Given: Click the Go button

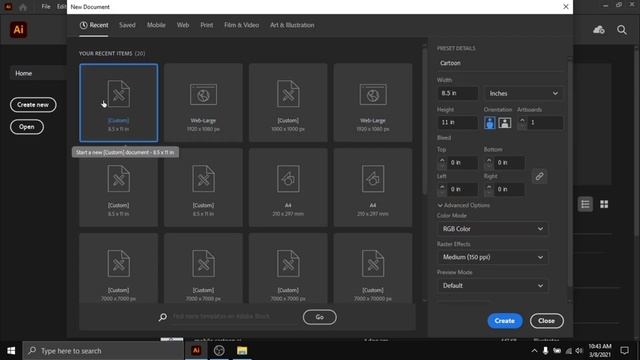Looking at the screenshot, I should pos(320,317).
